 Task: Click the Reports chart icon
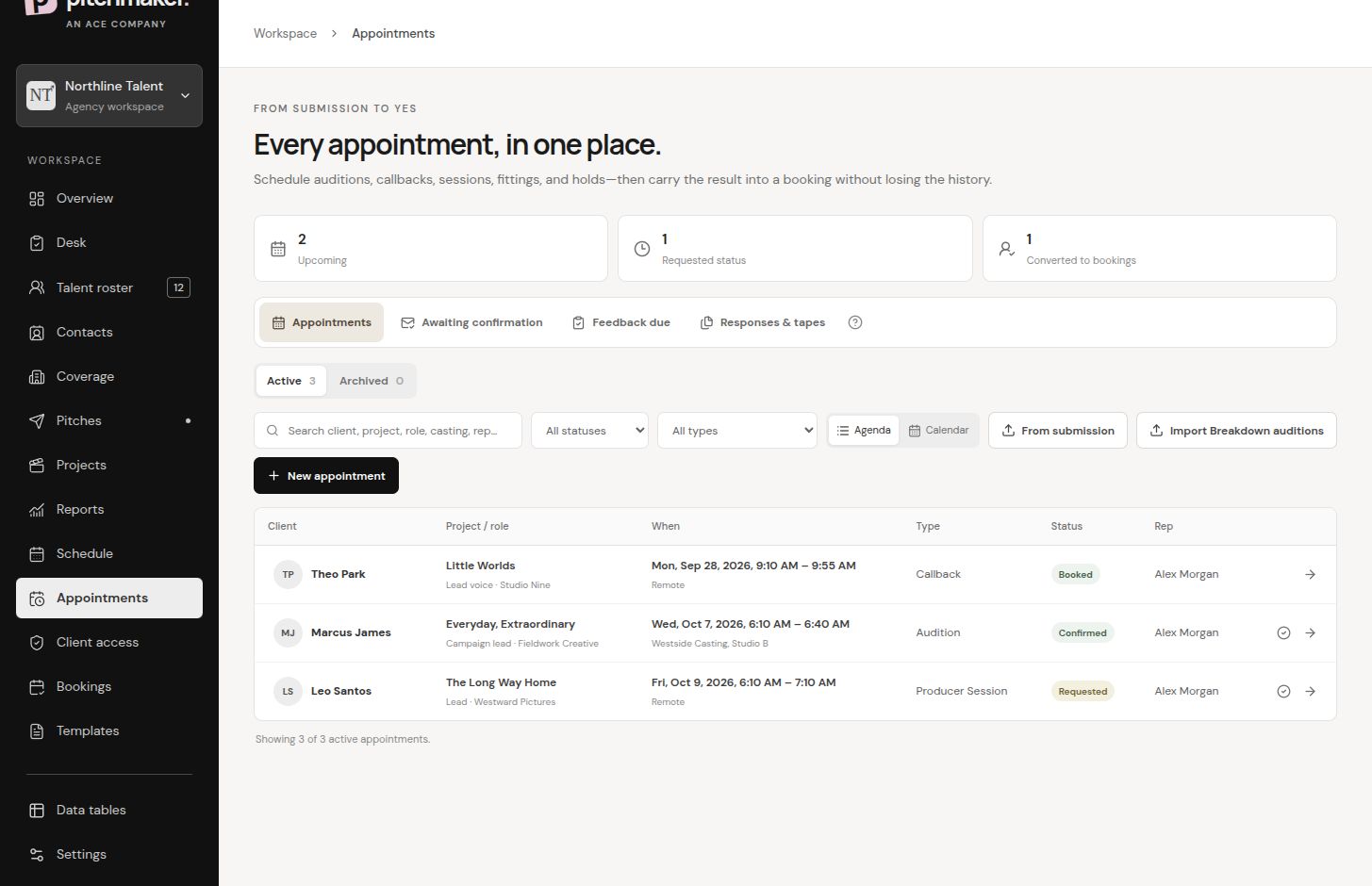pos(37,509)
